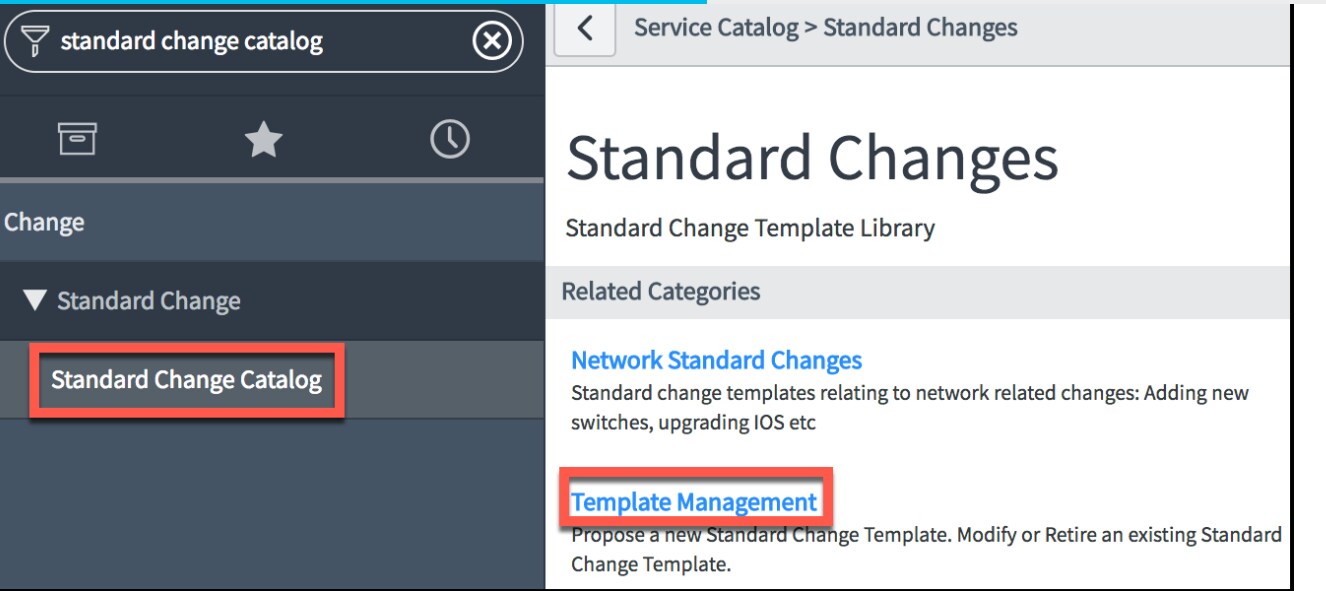Click the Propose a new Template description
This screenshot has height=591, width=1326.
click(x=926, y=550)
